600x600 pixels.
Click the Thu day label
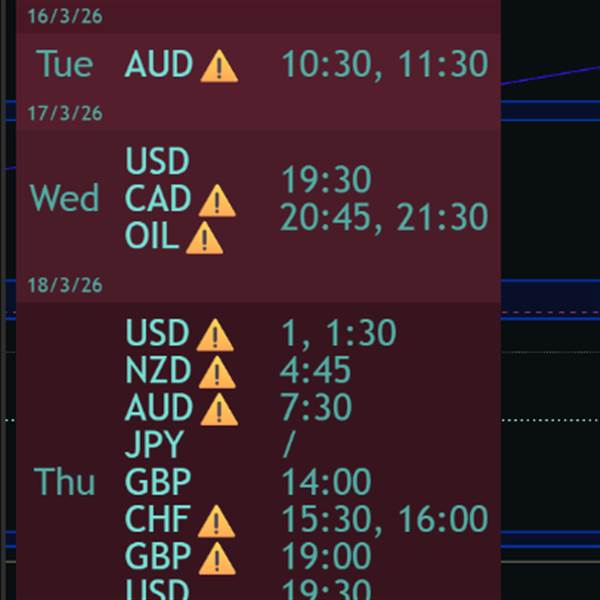point(64,481)
